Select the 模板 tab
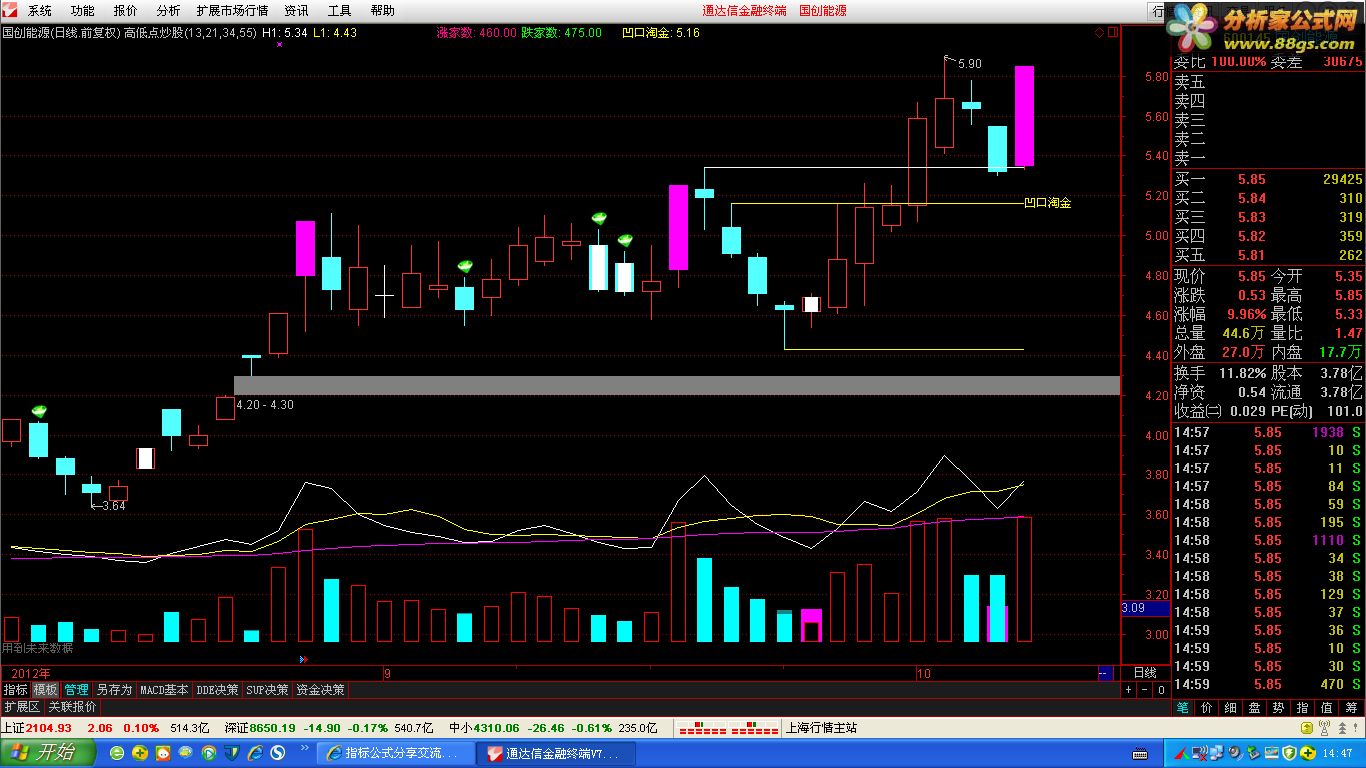The image size is (1366, 768). click(45, 690)
